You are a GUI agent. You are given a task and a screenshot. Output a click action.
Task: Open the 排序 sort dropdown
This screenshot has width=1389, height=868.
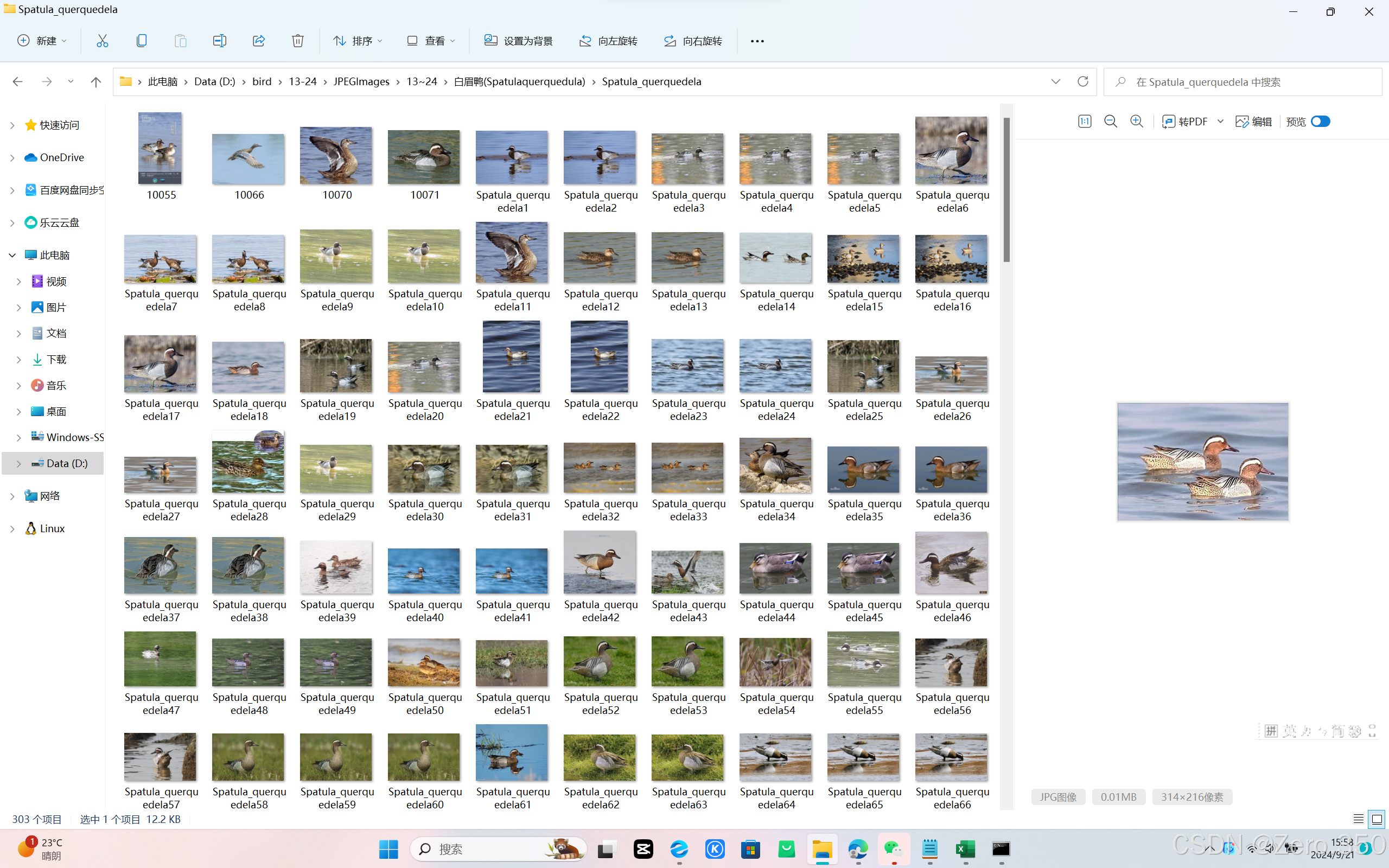point(358,41)
